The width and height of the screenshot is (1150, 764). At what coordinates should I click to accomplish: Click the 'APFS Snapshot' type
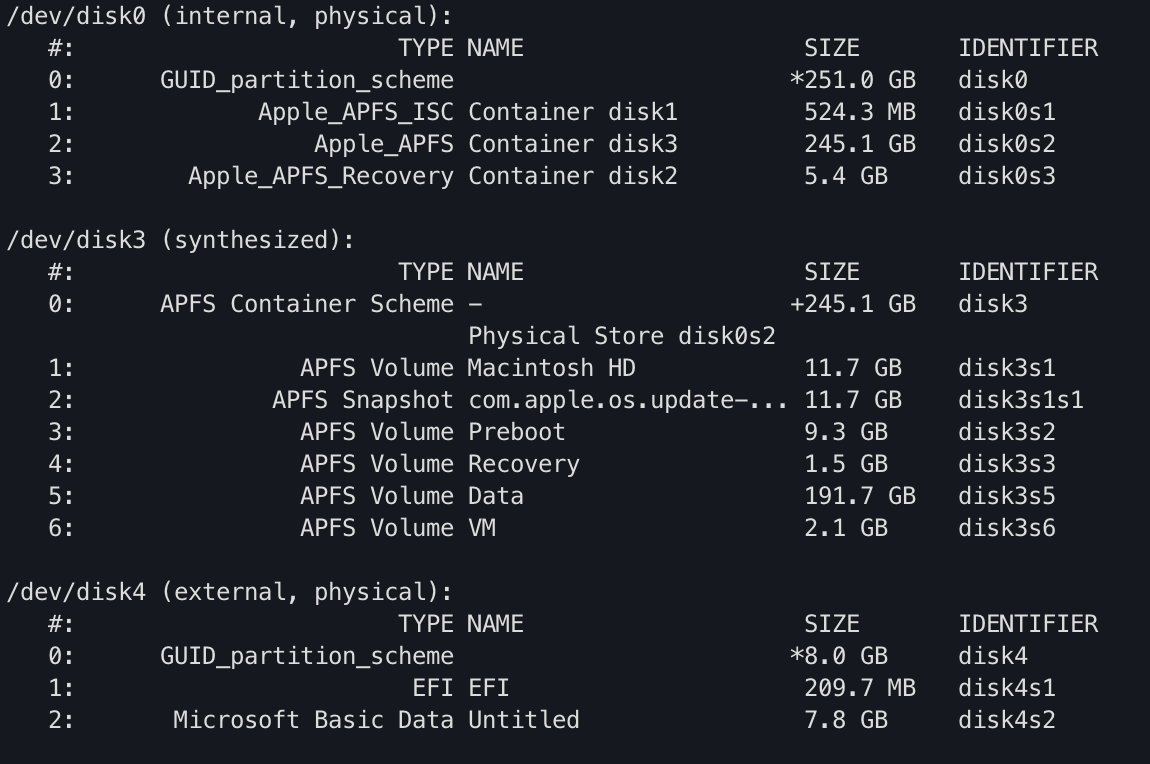click(x=362, y=400)
